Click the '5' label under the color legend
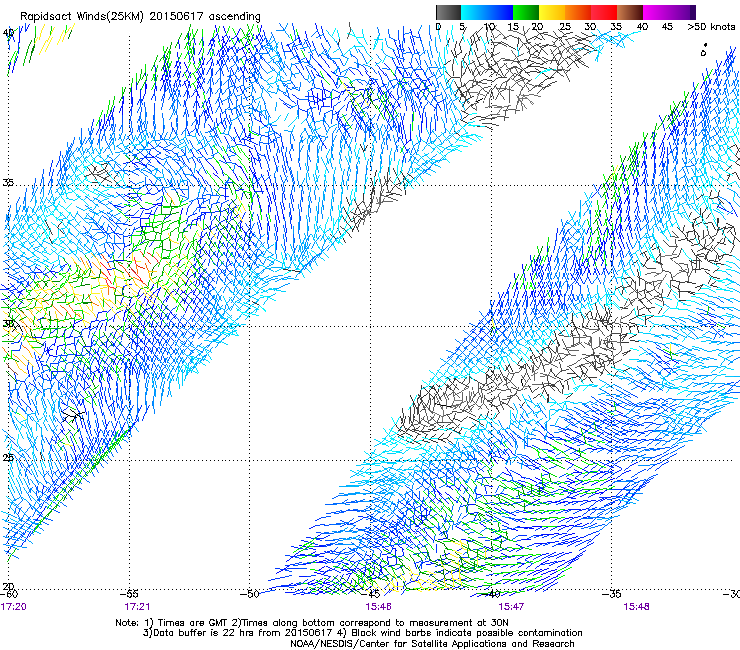This screenshot has height=650, width=740. pyautogui.click(x=462, y=27)
